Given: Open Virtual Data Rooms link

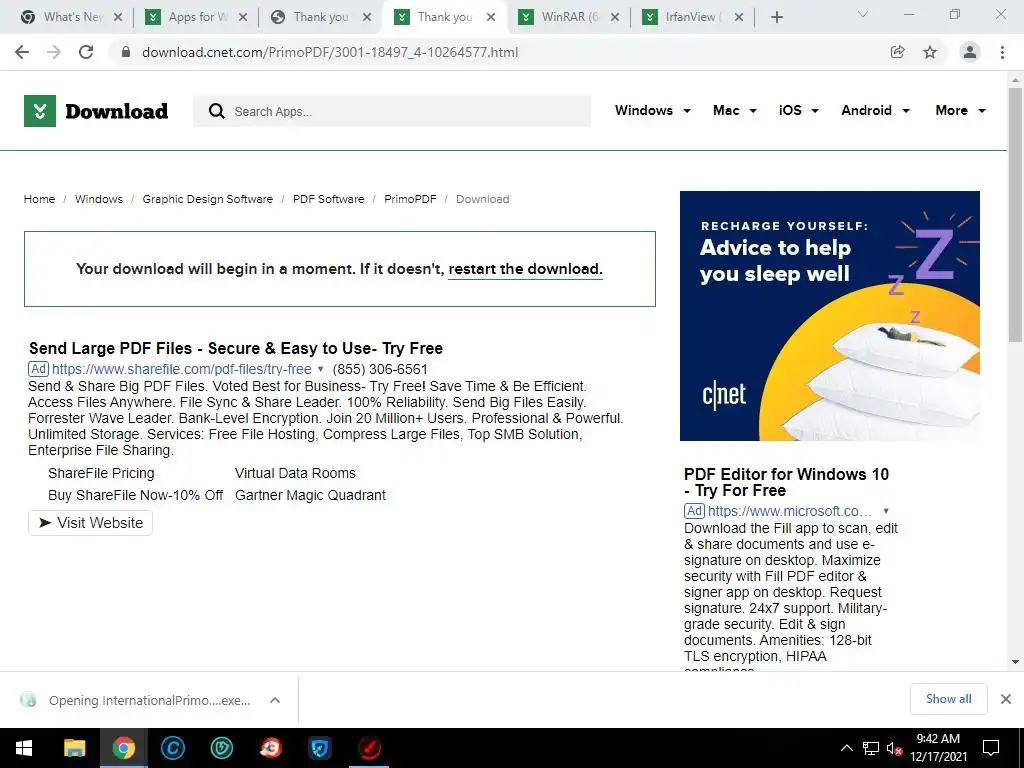Looking at the screenshot, I should (x=295, y=473).
